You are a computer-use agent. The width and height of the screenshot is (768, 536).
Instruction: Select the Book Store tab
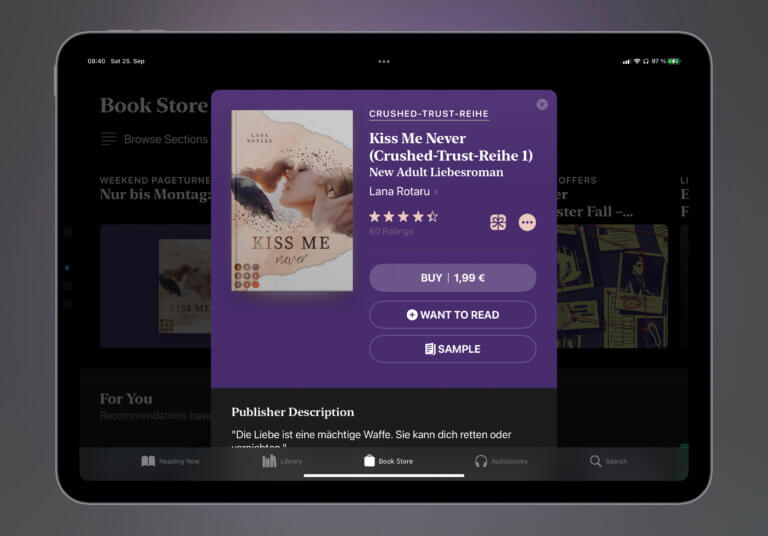pyautogui.click(x=388, y=461)
